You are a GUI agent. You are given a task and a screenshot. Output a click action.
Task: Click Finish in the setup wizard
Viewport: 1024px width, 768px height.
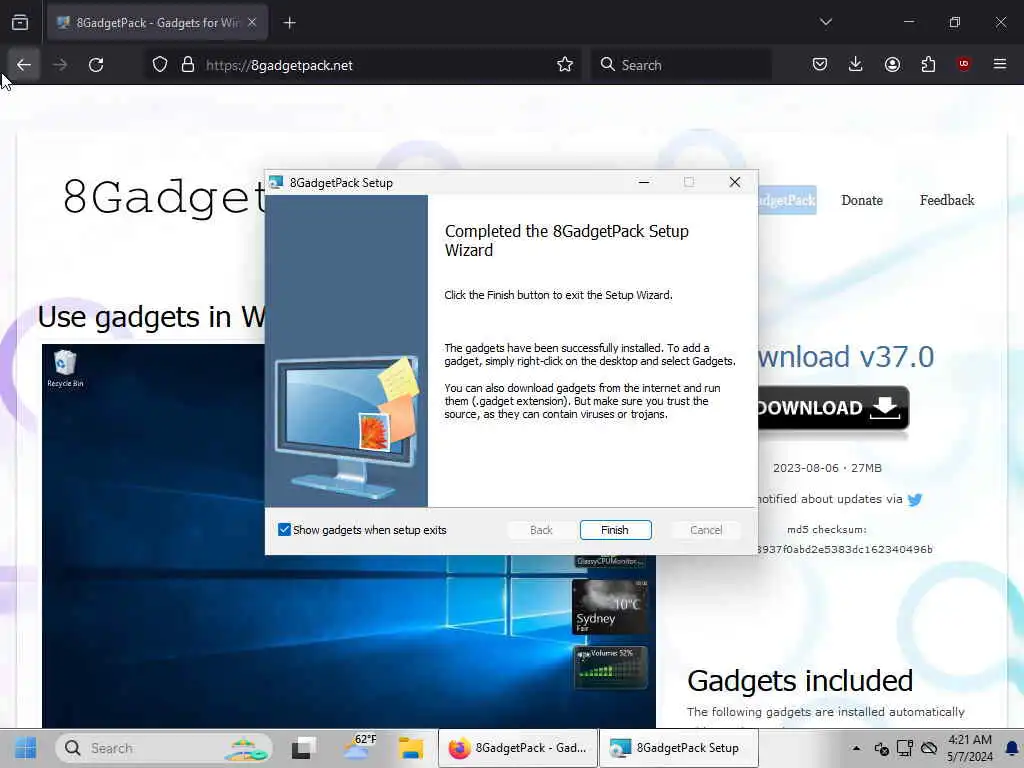coord(615,530)
